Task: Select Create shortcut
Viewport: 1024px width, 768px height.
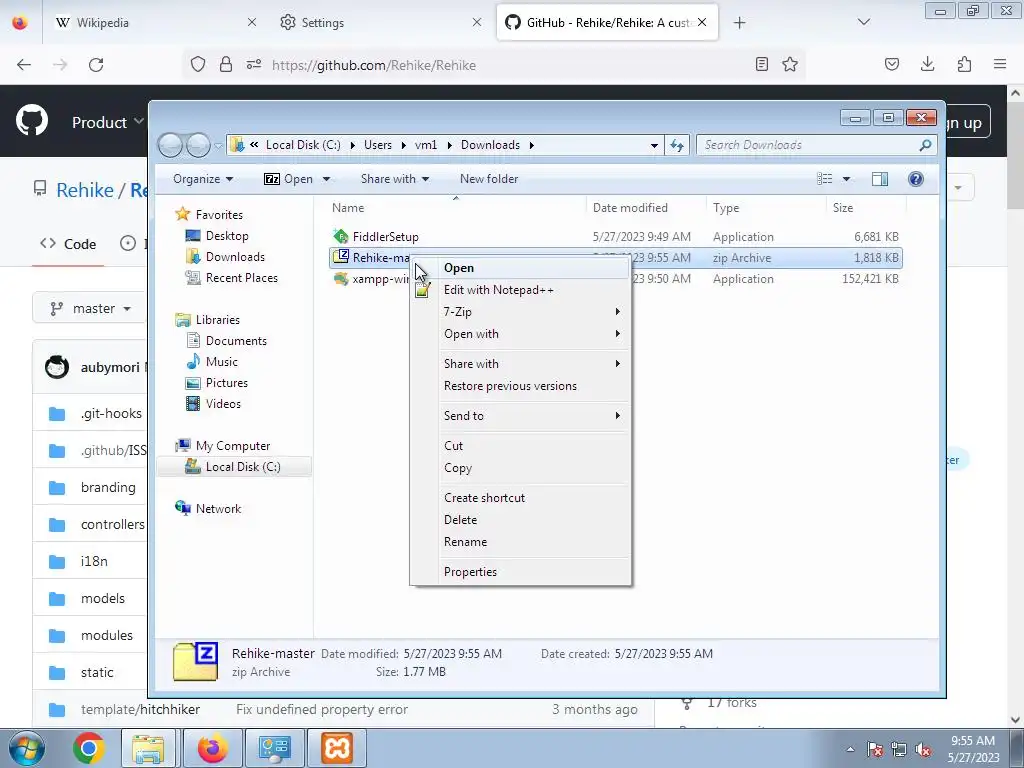Action: point(484,498)
